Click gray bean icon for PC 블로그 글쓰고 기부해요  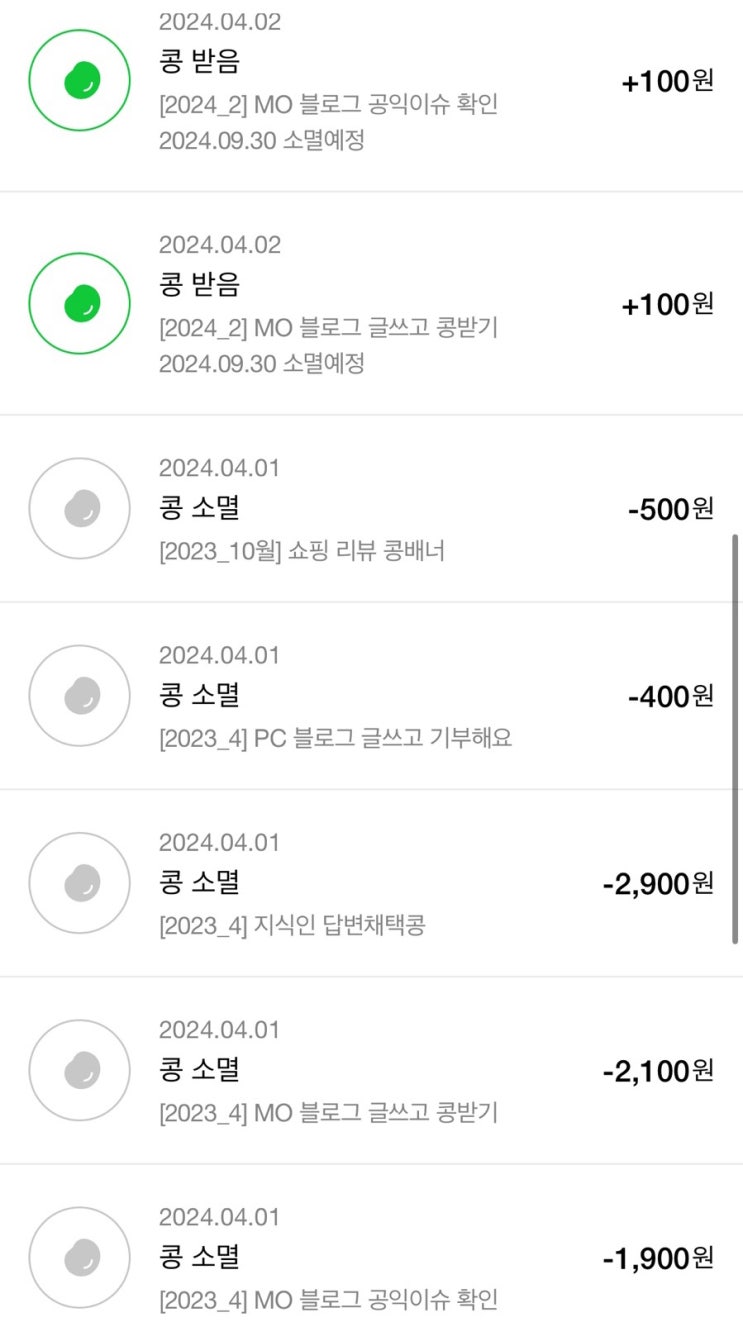tap(79, 695)
